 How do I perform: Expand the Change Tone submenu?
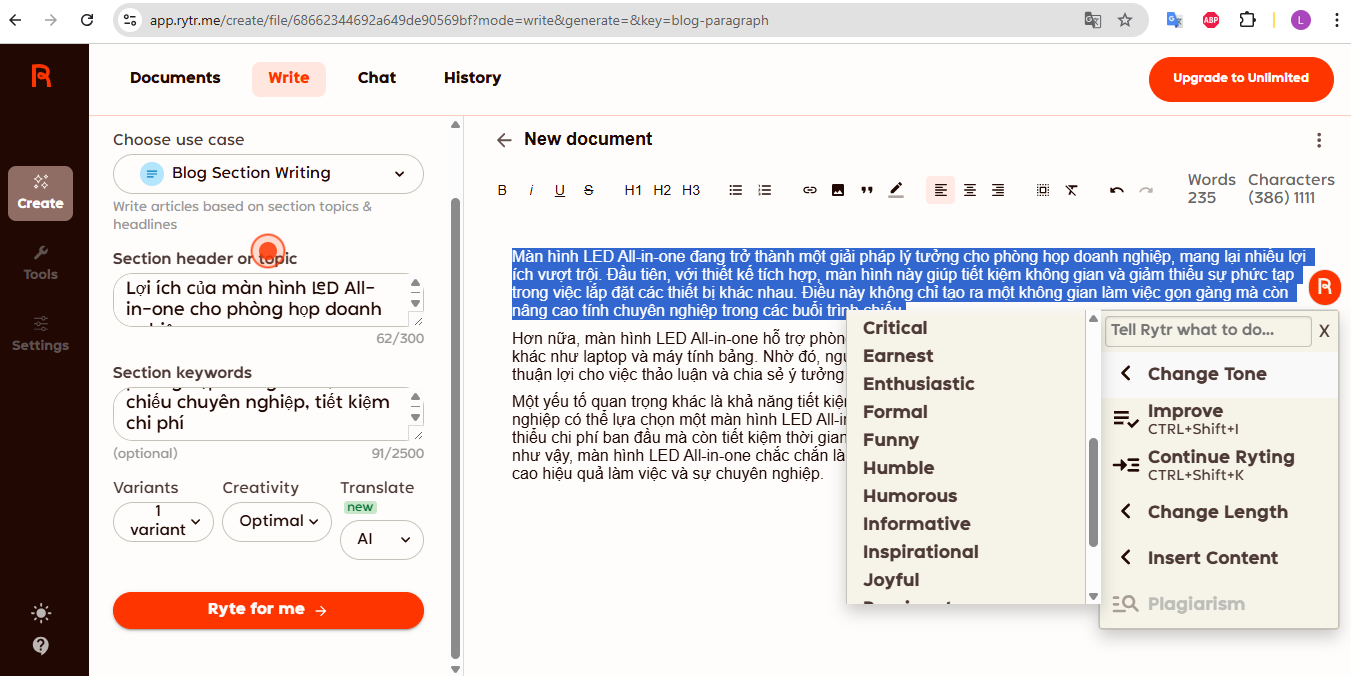coord(1219,374)
